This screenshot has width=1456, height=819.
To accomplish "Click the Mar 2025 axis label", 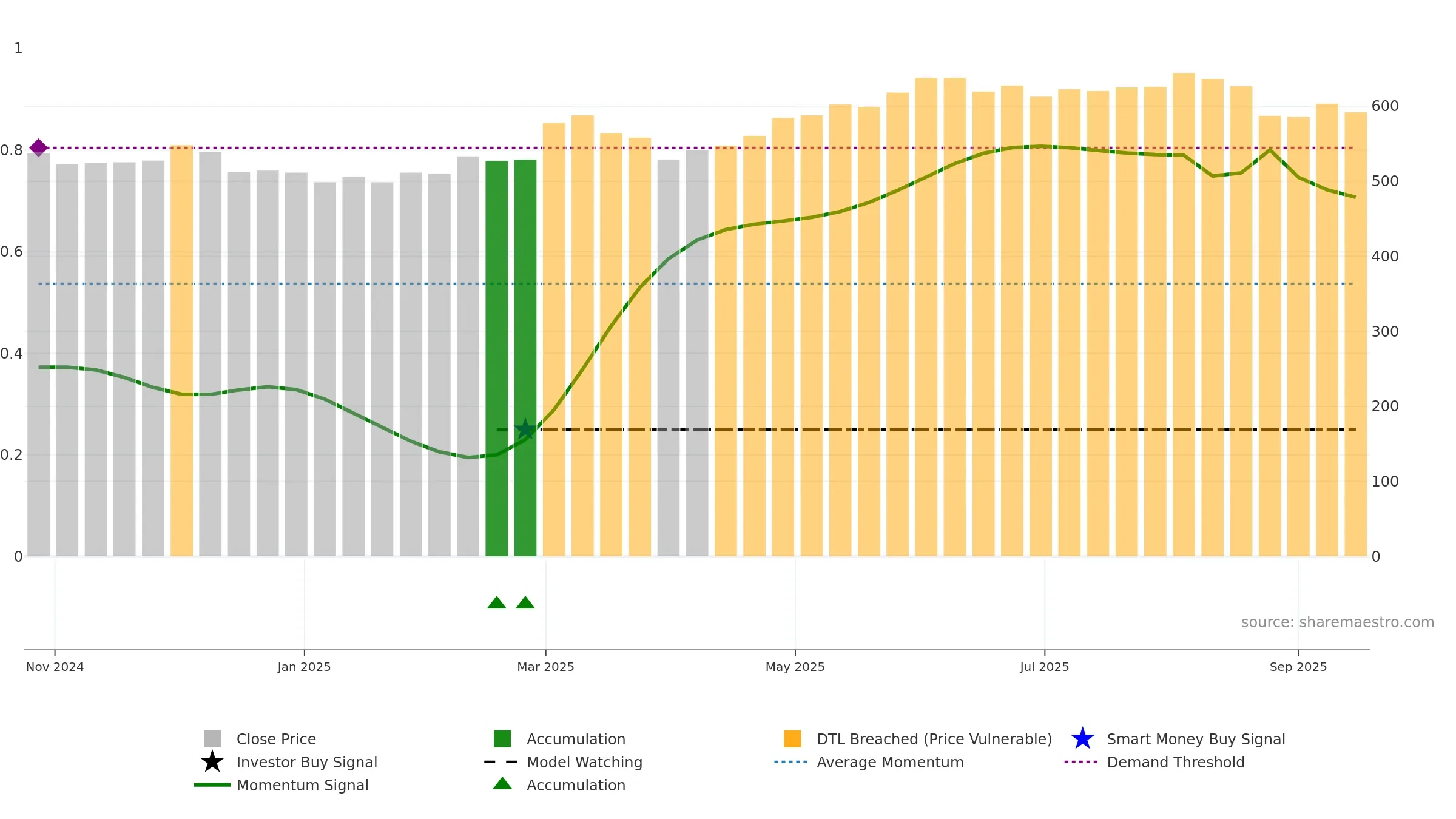I will 545,667.
